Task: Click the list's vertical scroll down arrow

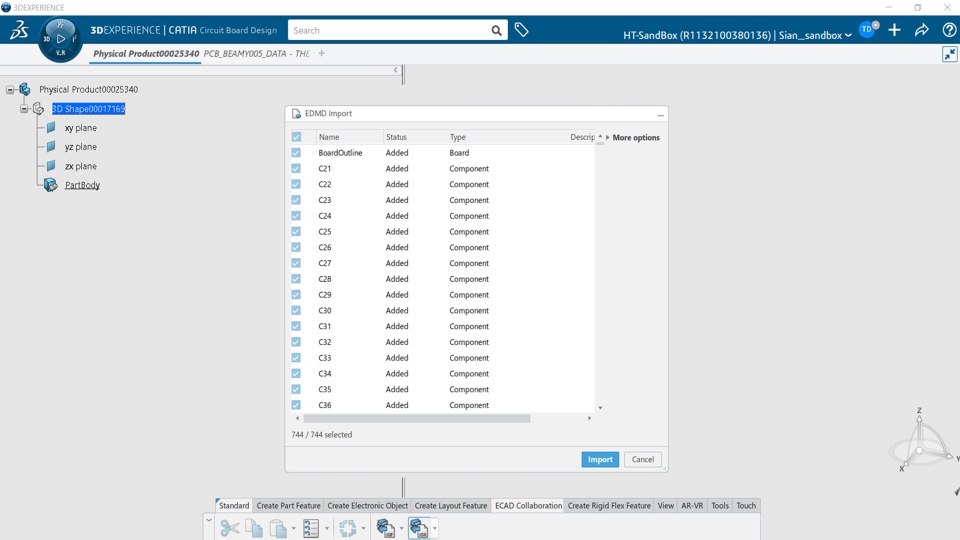Action: click(x=600, y=408)
